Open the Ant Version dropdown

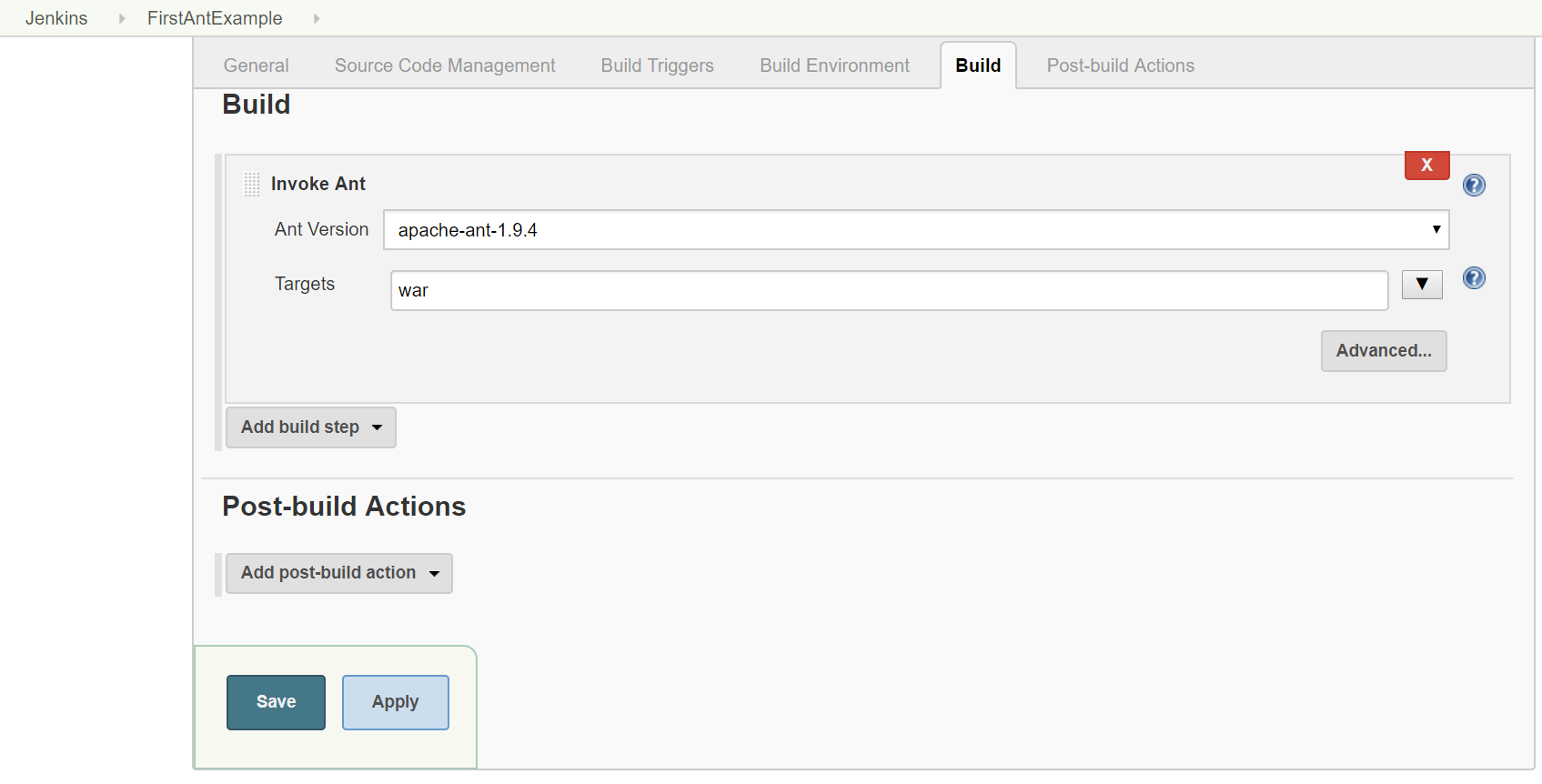(x=916, y=230)
